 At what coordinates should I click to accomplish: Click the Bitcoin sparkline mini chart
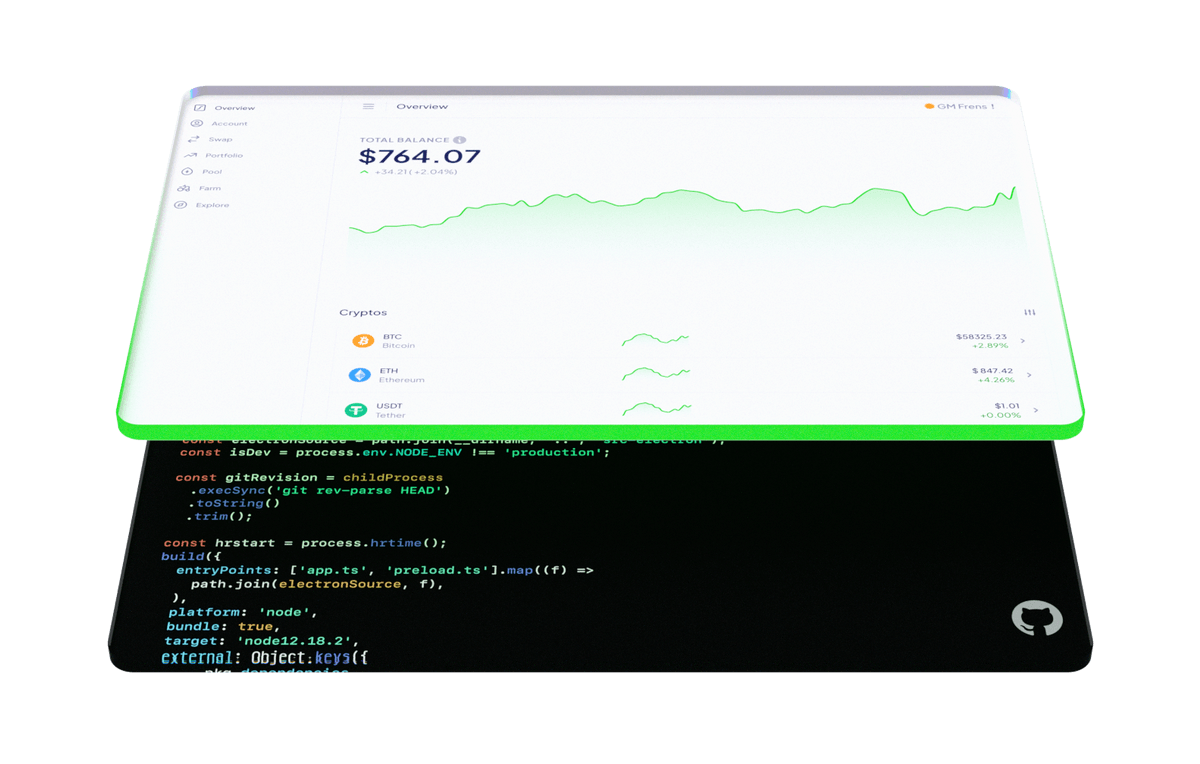coord(655,340)
